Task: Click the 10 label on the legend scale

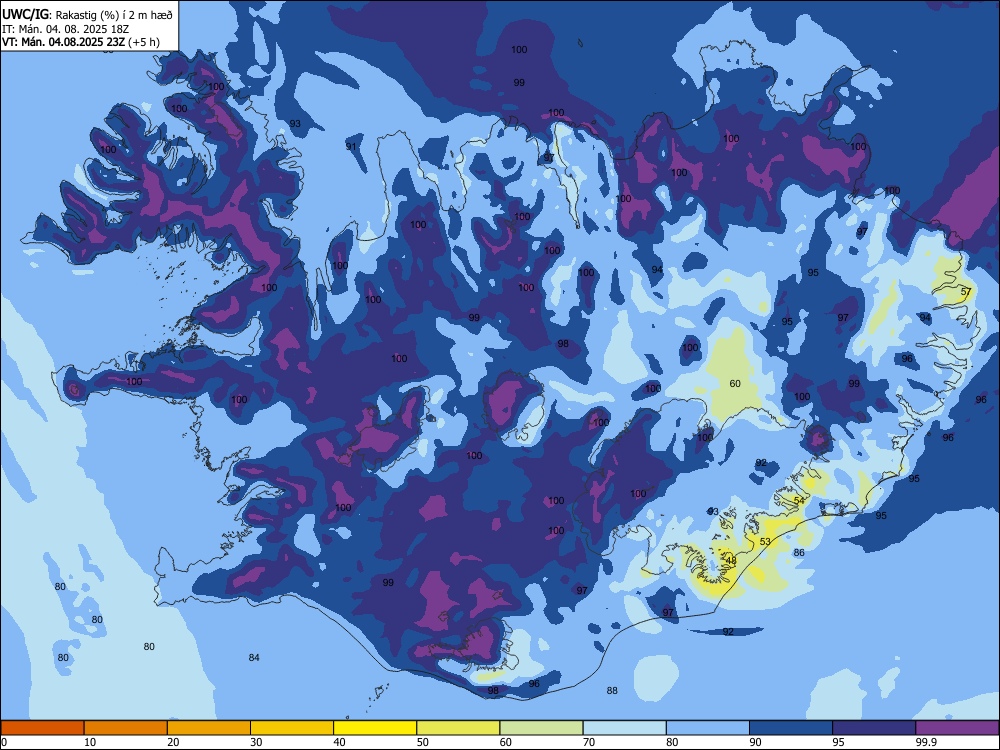Action: (x=90, y=742)
